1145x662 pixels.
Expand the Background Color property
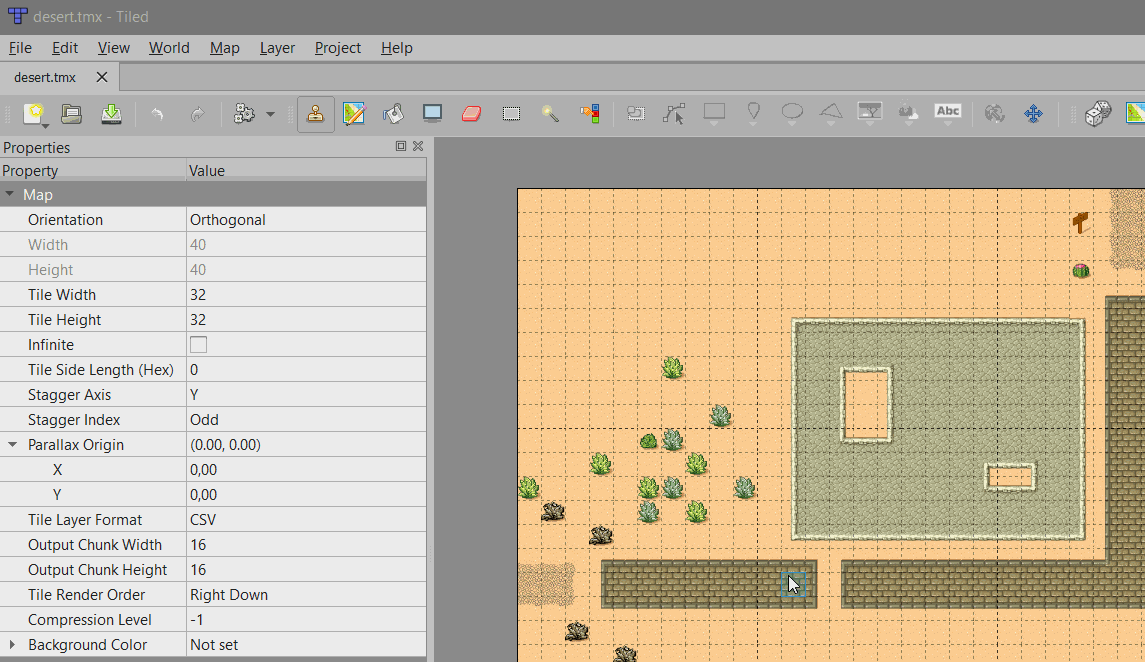12,644
